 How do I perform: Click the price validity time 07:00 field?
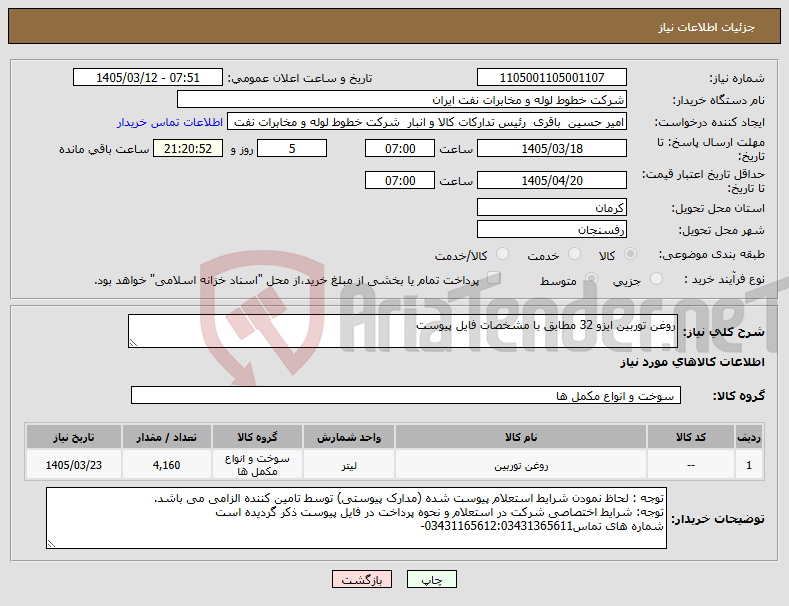400,180
